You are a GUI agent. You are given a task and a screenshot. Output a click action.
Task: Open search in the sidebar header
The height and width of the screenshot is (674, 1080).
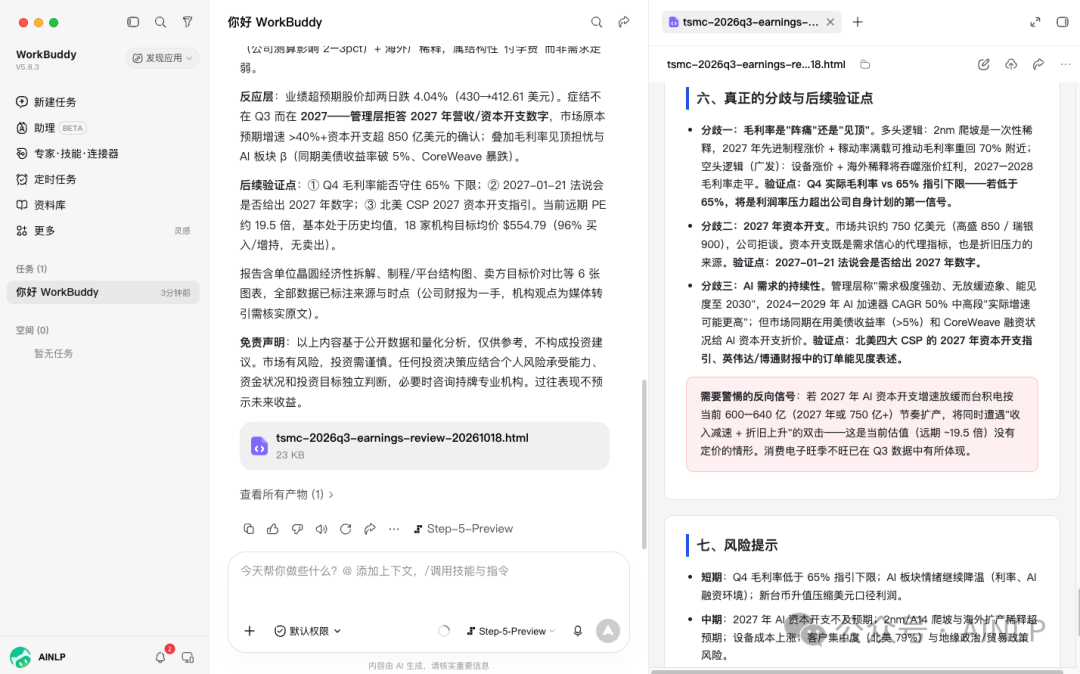[x=160, y=22]
